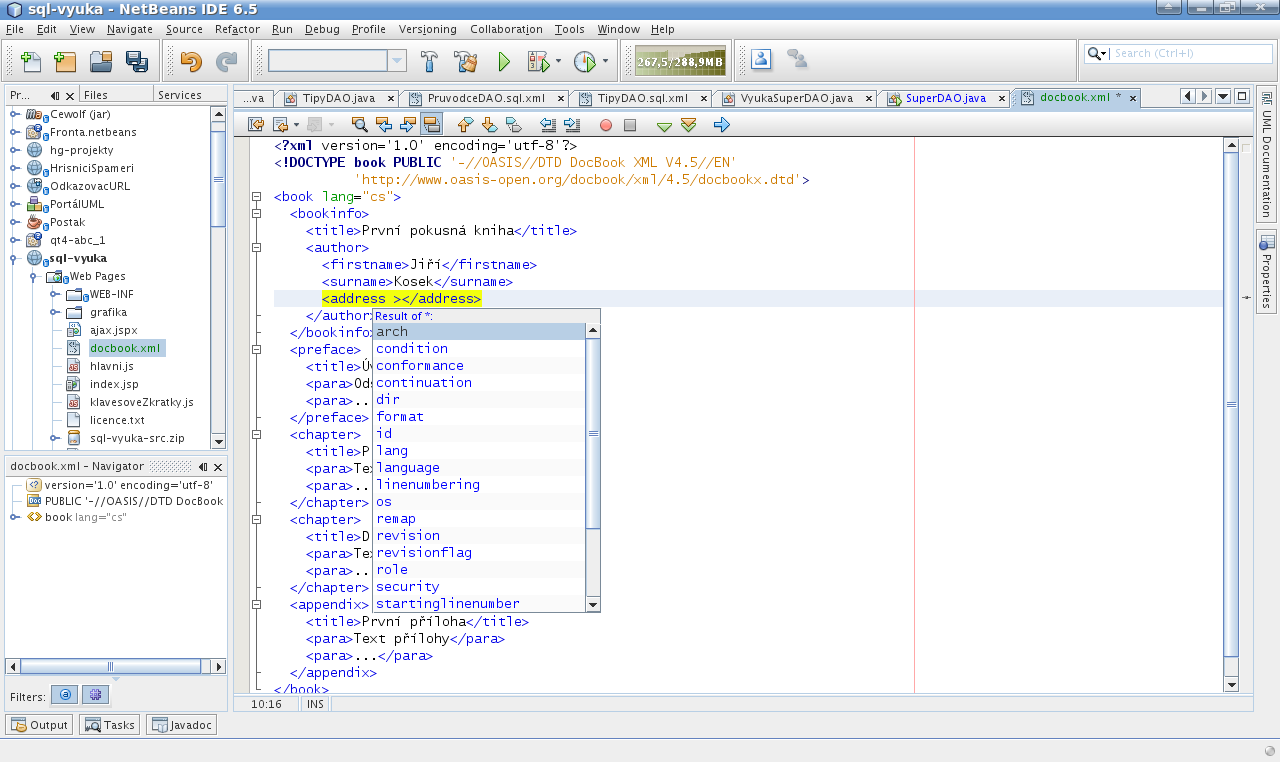The image size is (1280, 762).
Task: Stop macro recording with gray square
Action: [630, 125]
